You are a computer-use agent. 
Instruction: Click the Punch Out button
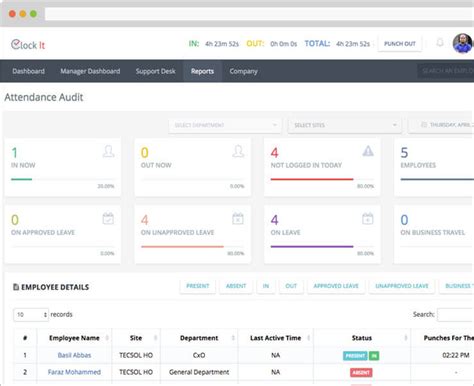click(400, 44)
